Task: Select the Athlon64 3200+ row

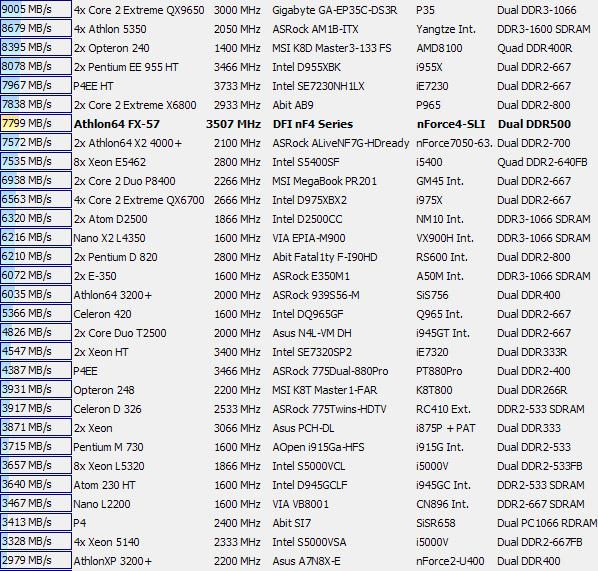Action: coord(299,295)
